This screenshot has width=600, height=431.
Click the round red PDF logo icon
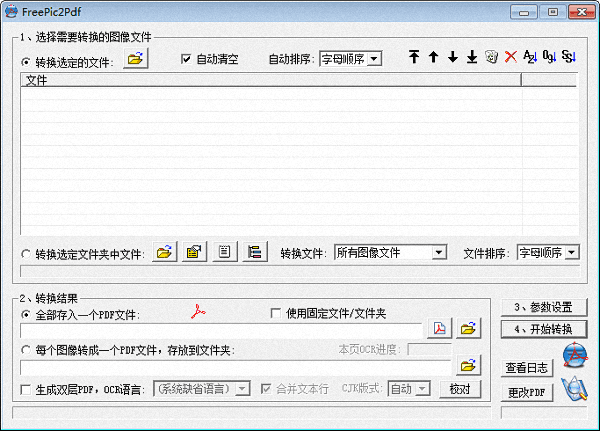(573, 354)
